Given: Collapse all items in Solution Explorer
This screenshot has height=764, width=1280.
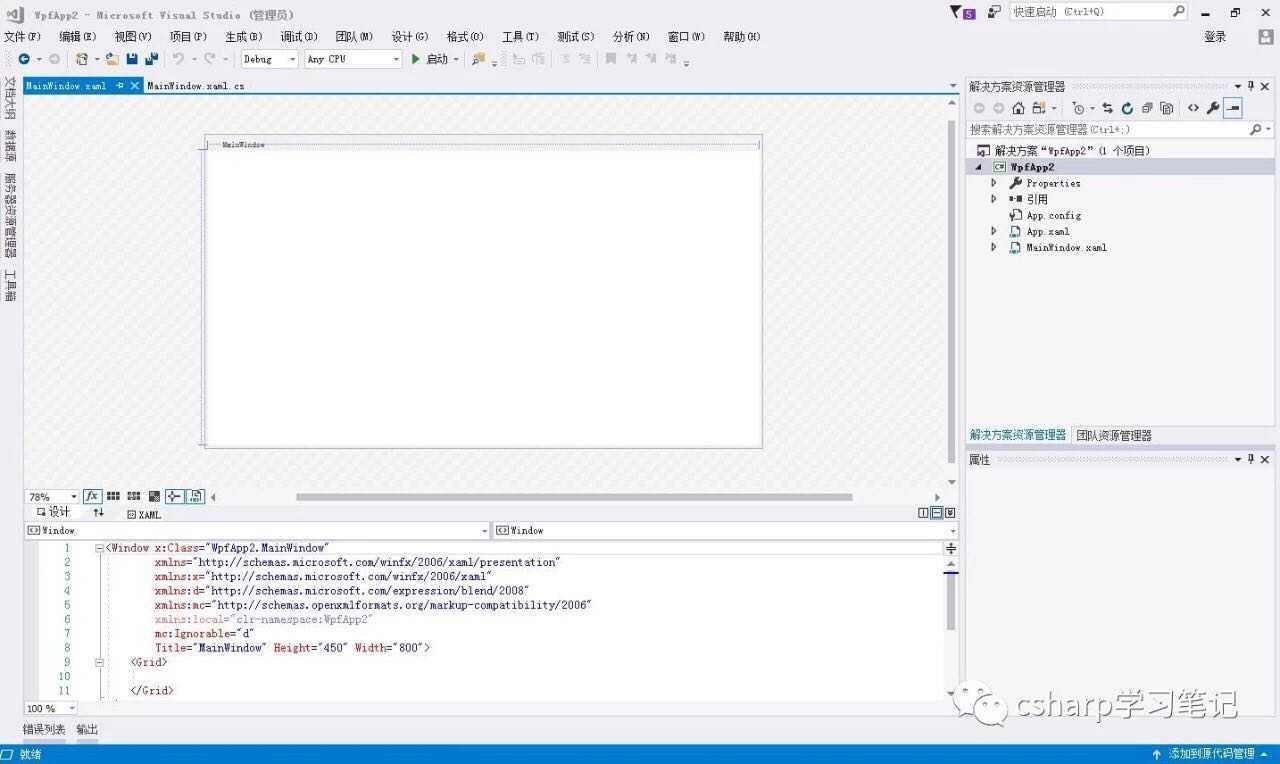Looking at the screenshot, I should click(1147, 108).
